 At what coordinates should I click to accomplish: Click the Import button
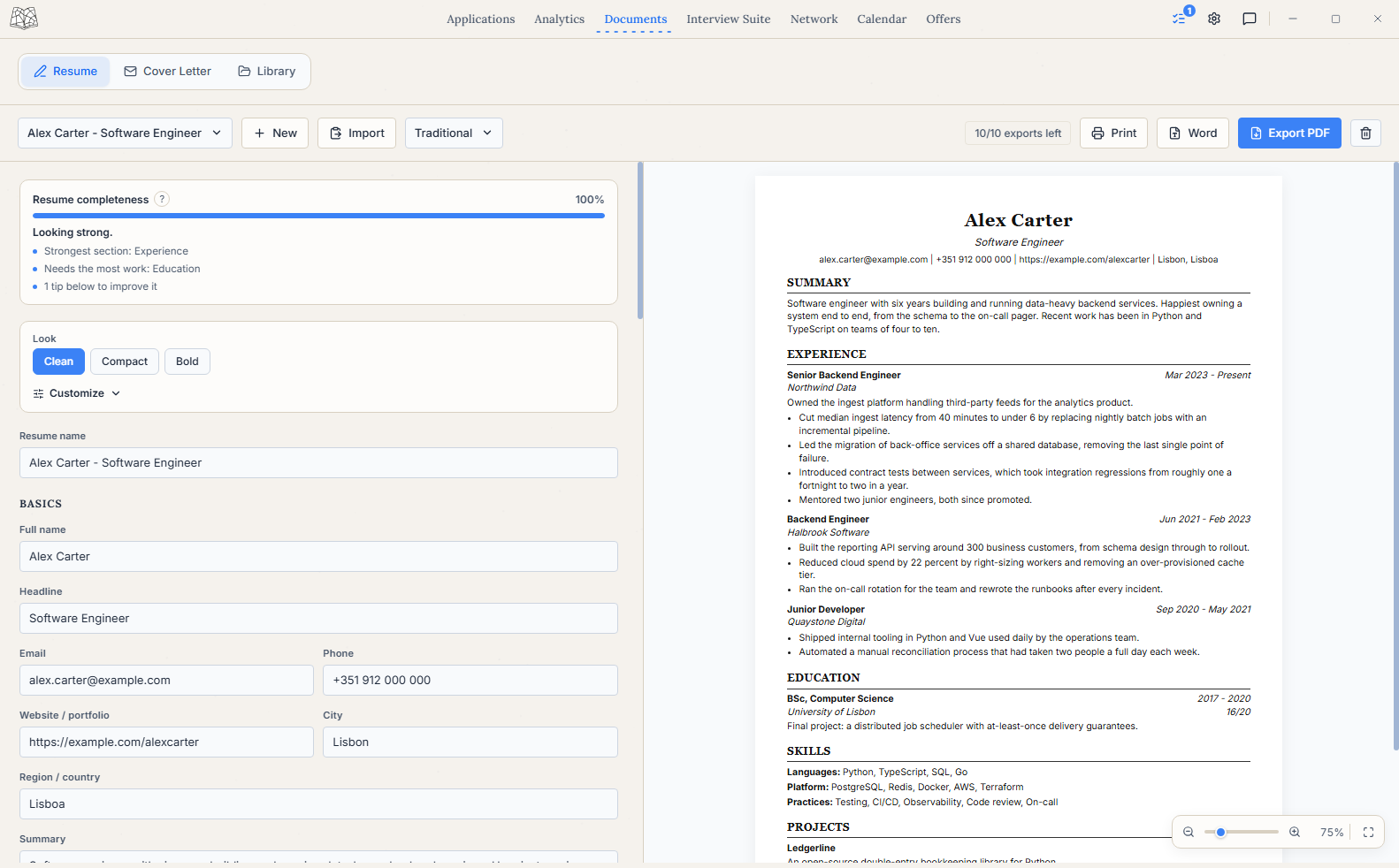tap(356, 133)
